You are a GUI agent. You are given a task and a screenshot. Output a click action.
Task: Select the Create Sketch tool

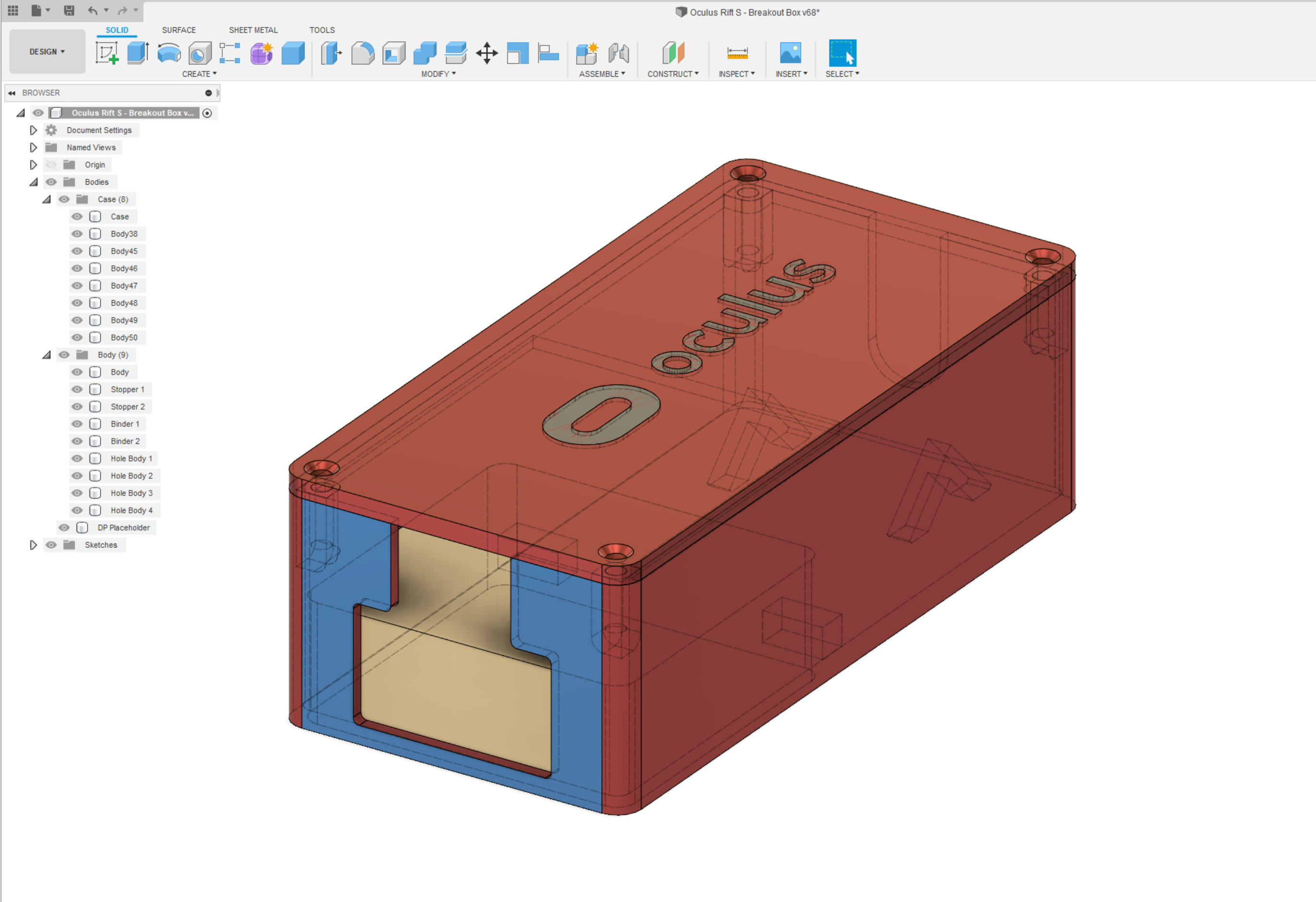(x=107, y=53)
